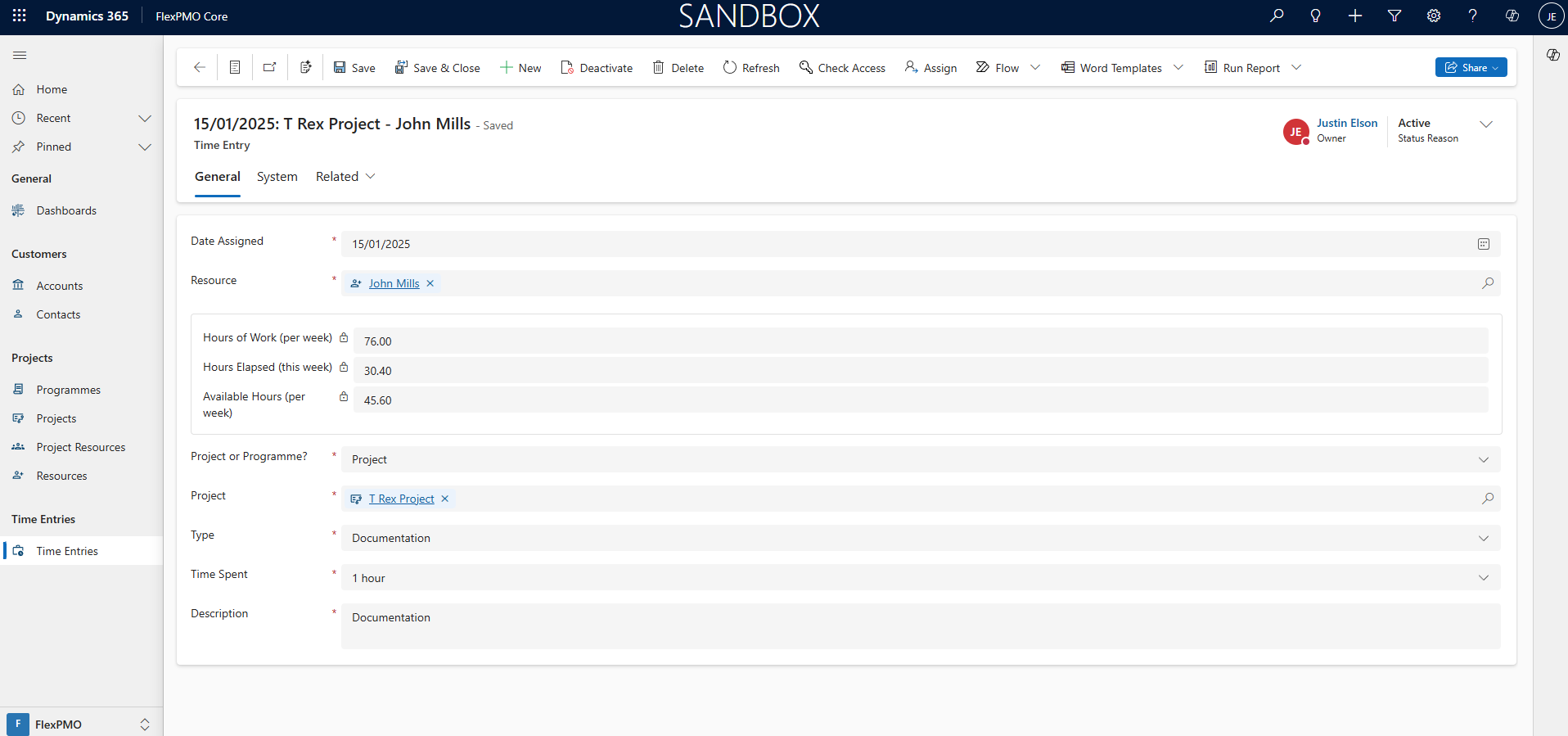Click the search magnifier in top bar
The height and width of the screenshot is (736, 1568).
click(1277, 16)
